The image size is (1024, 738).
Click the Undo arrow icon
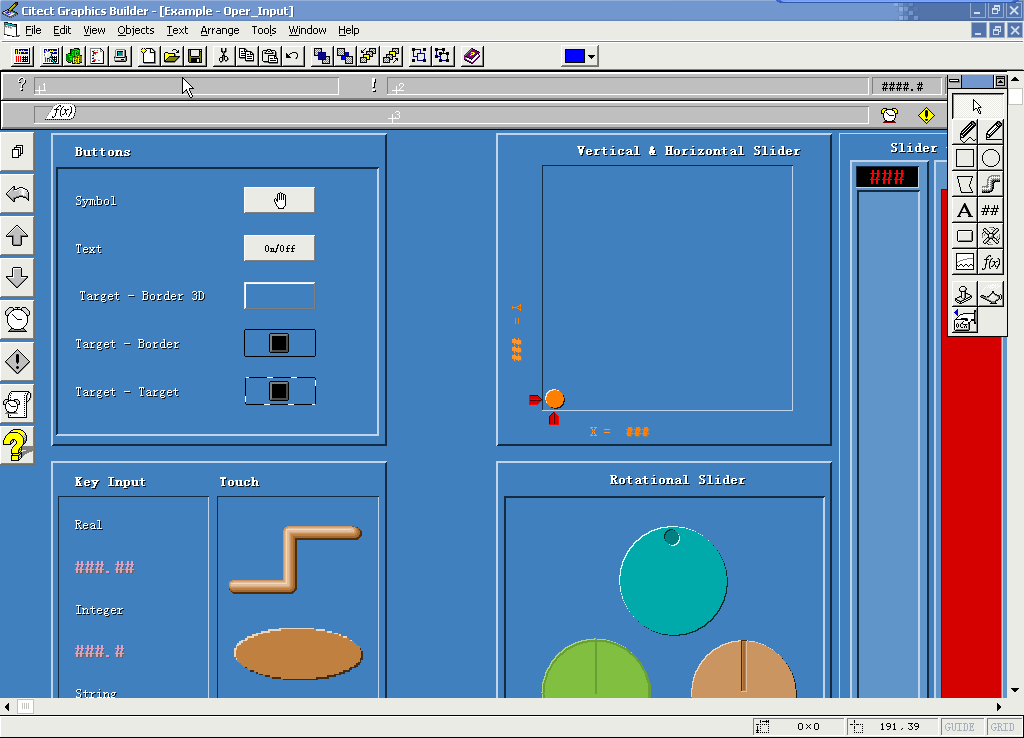[293, 56]
